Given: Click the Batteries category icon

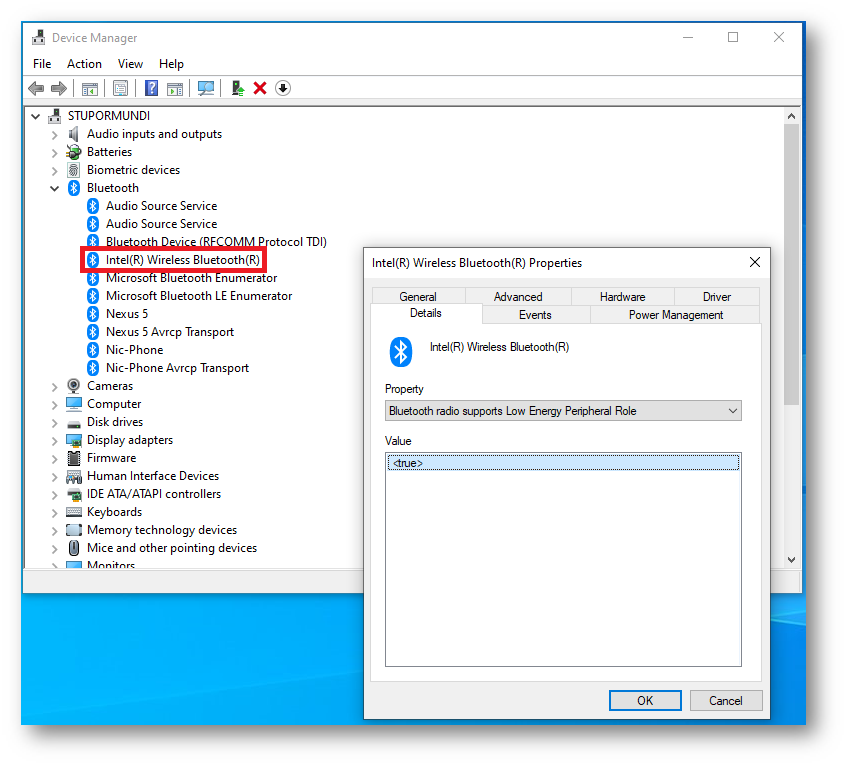Looking at the screenshot, I should coord(74,152).
